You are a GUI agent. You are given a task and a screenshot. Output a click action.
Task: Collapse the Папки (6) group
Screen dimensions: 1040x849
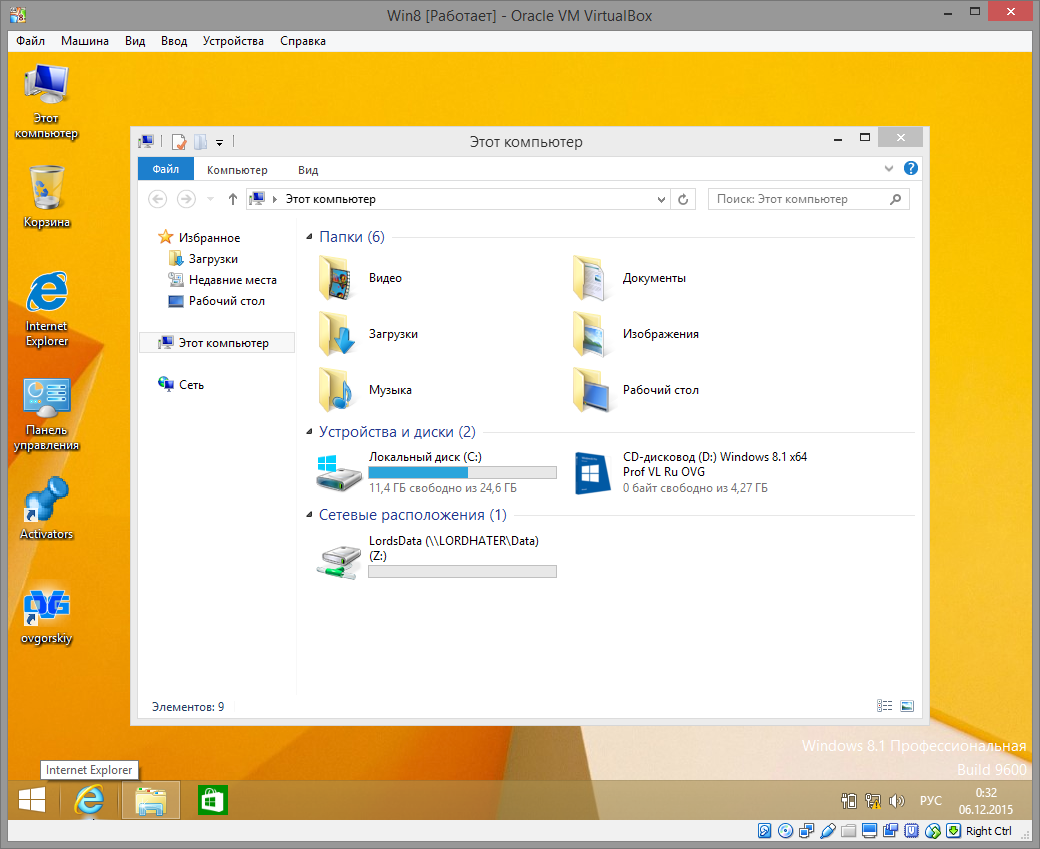tap(309, 237)
